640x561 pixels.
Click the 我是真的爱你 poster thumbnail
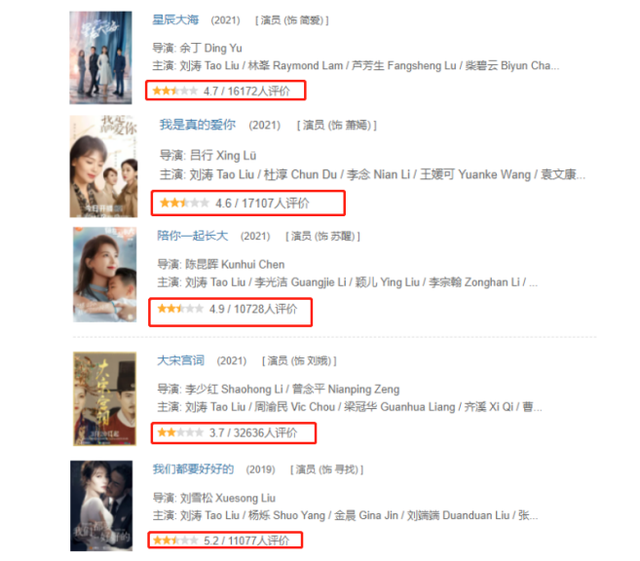point(104,166)
